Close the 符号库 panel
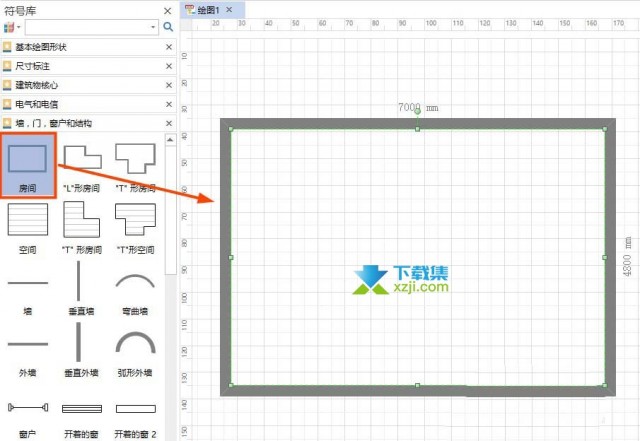This screenshot has width=640, height=441. [167, 11]
